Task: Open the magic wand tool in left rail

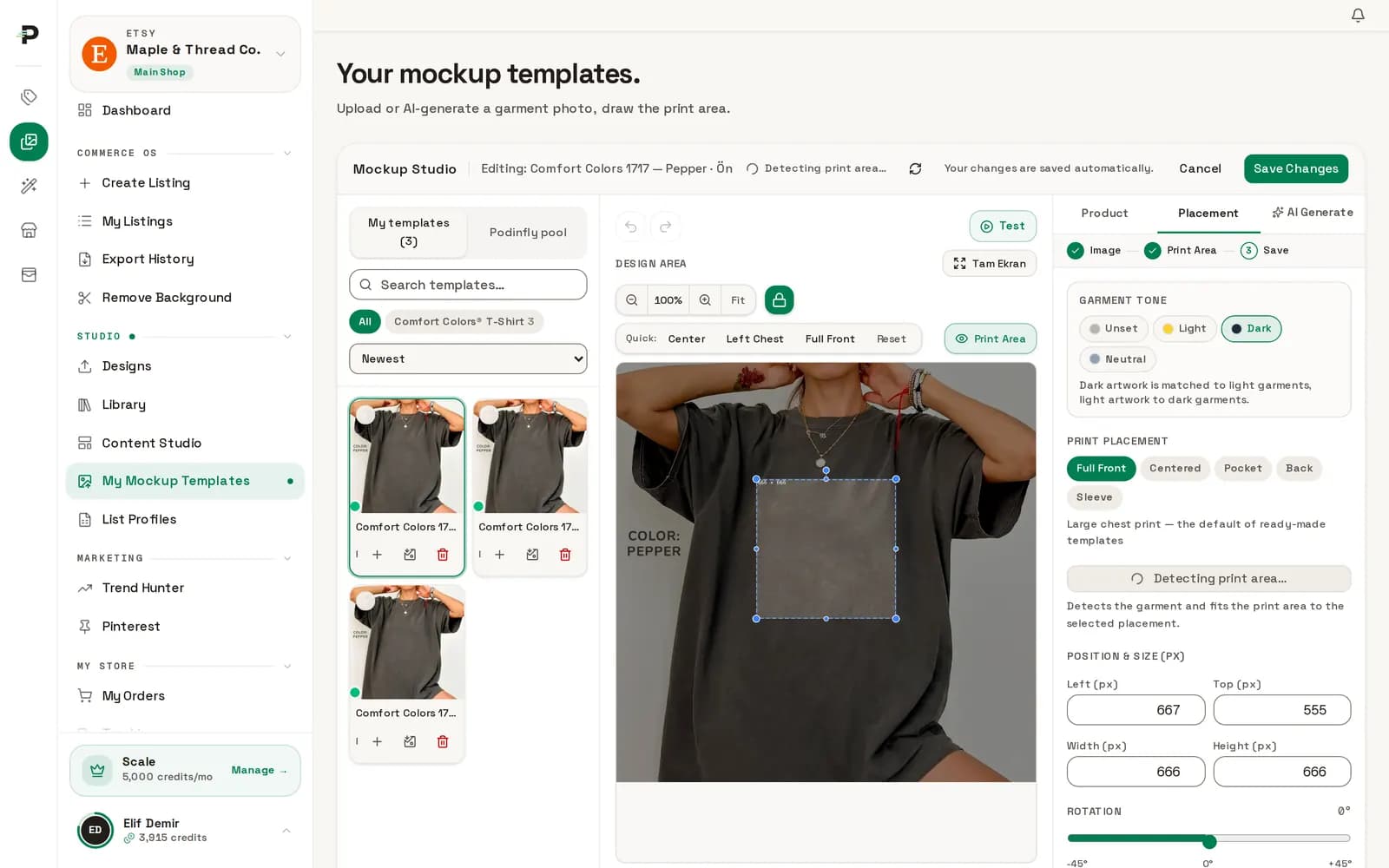Action: pos(29,186)
